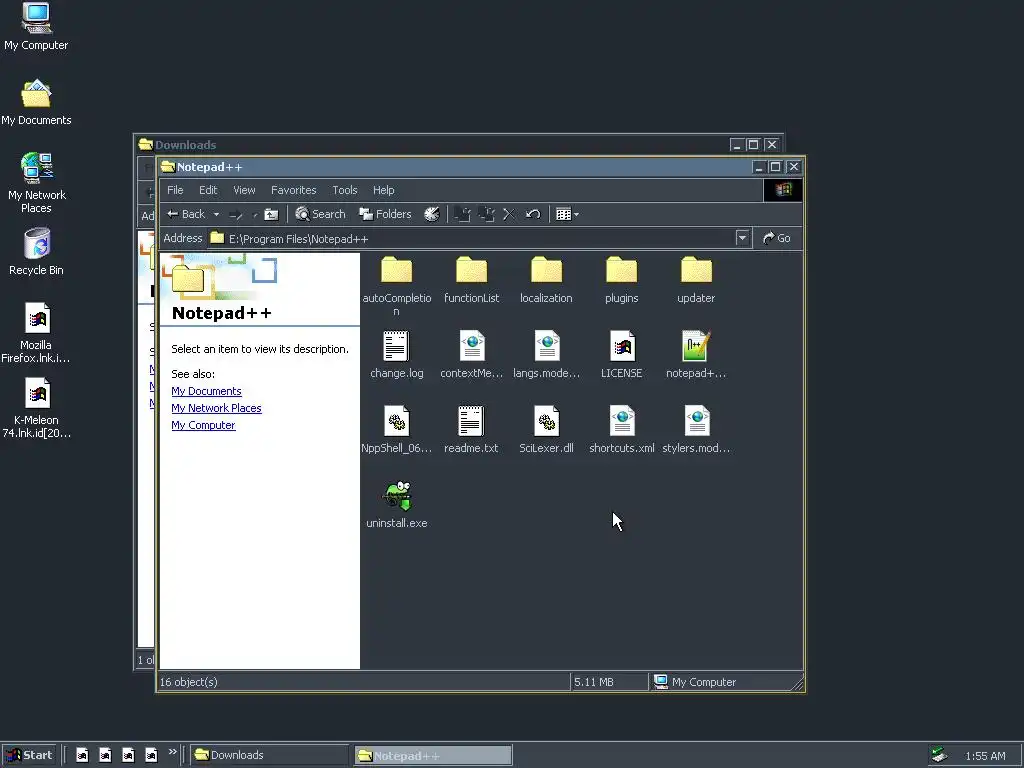Click the taskbar clock 1:55 AM
1024x768 pixels.
985,756
